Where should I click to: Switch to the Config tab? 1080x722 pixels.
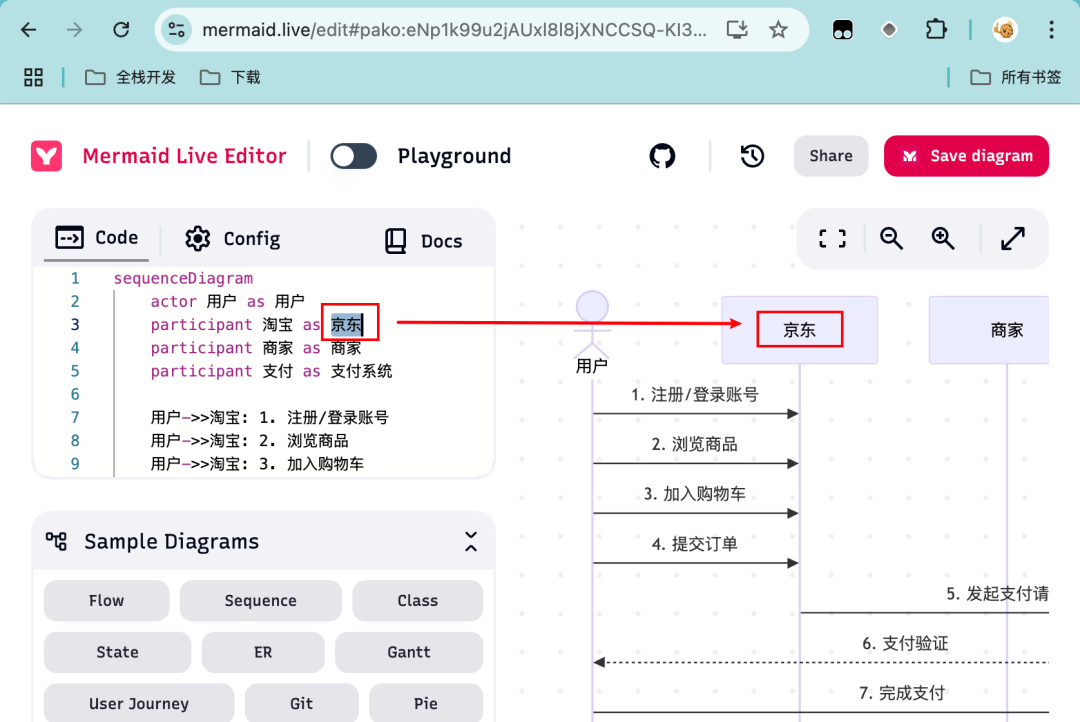(x=233, y=239)
